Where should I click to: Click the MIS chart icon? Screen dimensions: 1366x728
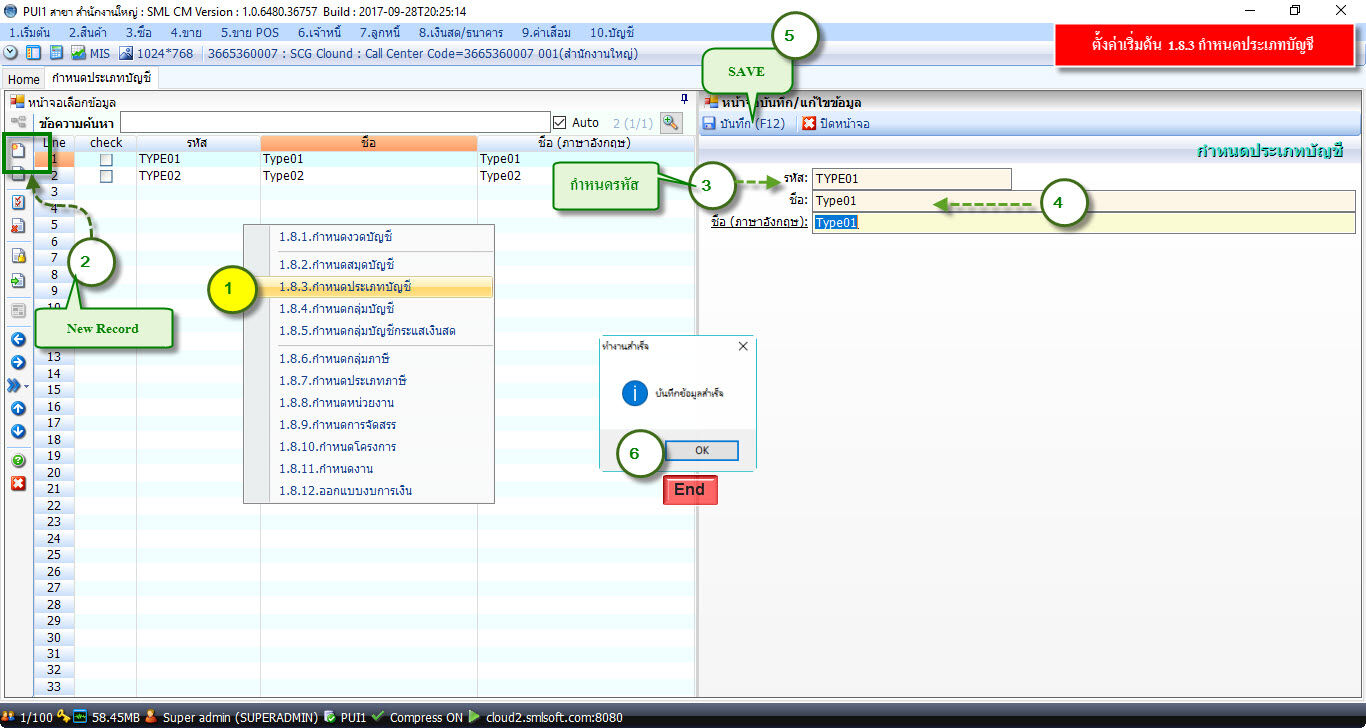(78, 53)
